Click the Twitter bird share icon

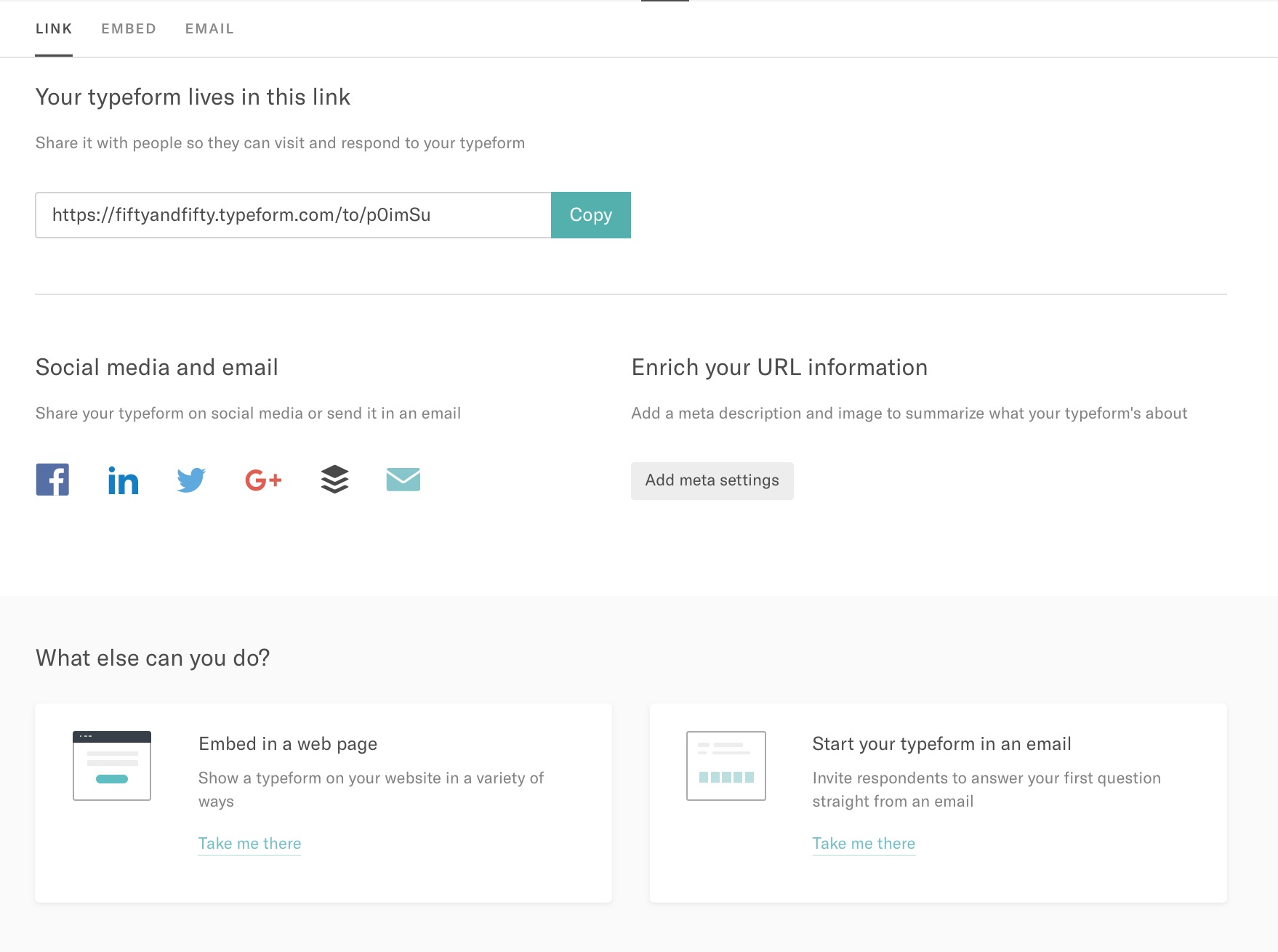pos(191,480)
